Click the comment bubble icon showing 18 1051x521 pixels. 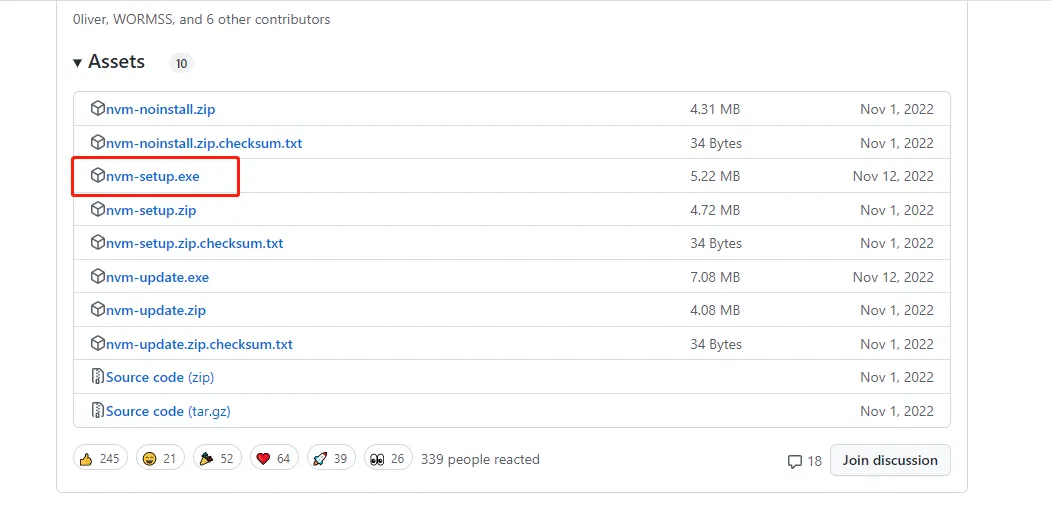[795, 461]
